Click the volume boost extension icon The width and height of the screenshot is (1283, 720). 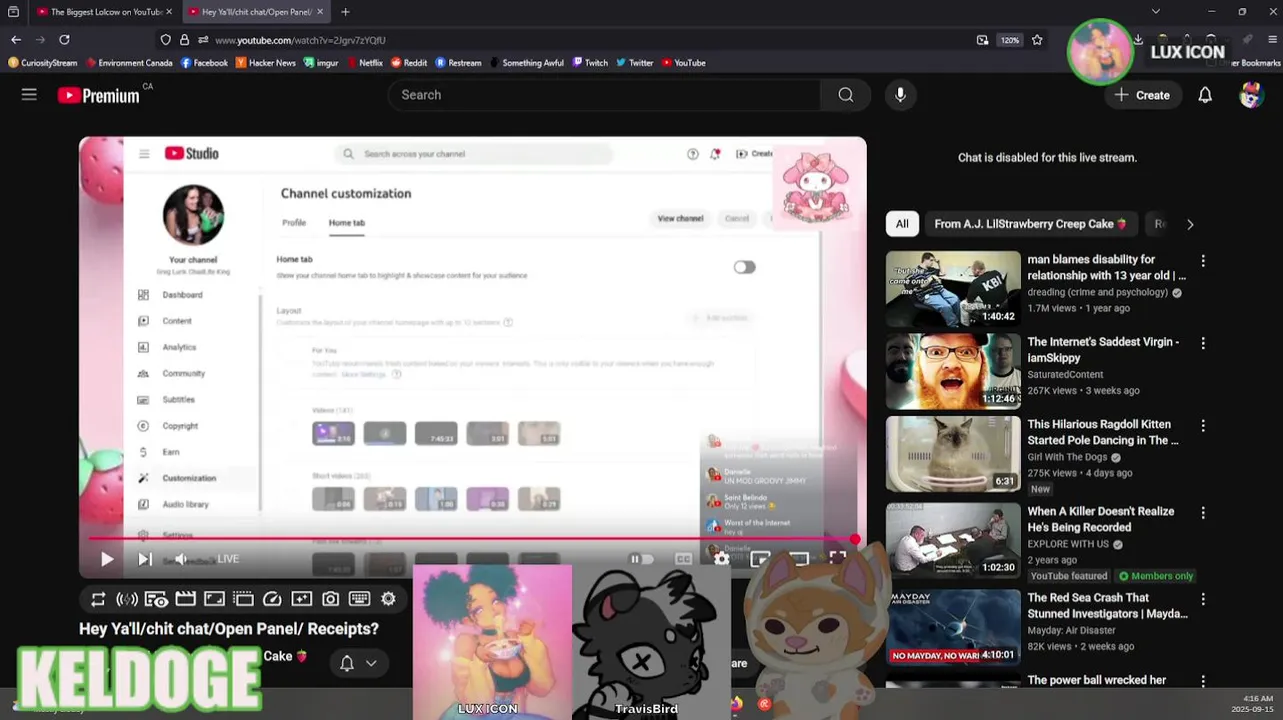[x=127, y=599]
